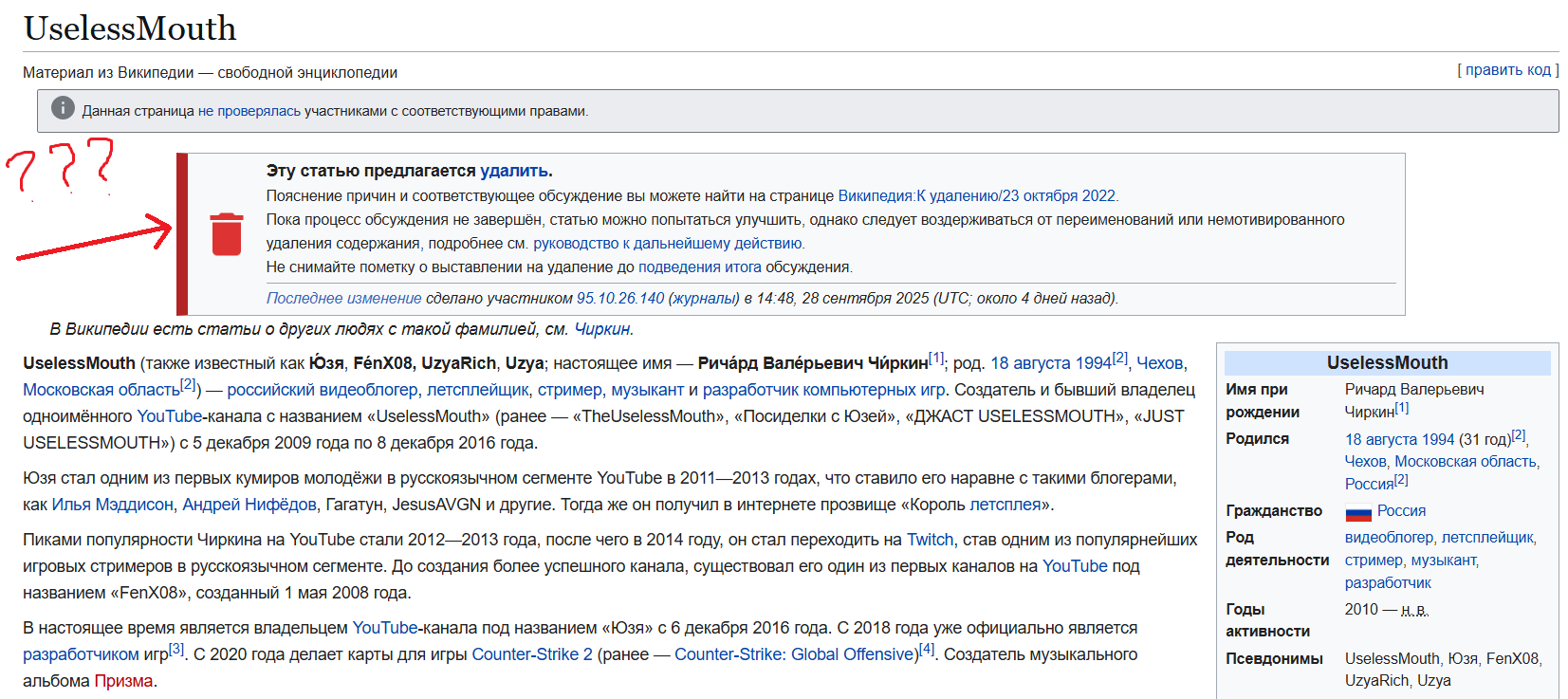Viewport: 1568px width, 699px height.
Task: Click the "Родился" infobox label
Action: 1257,439
